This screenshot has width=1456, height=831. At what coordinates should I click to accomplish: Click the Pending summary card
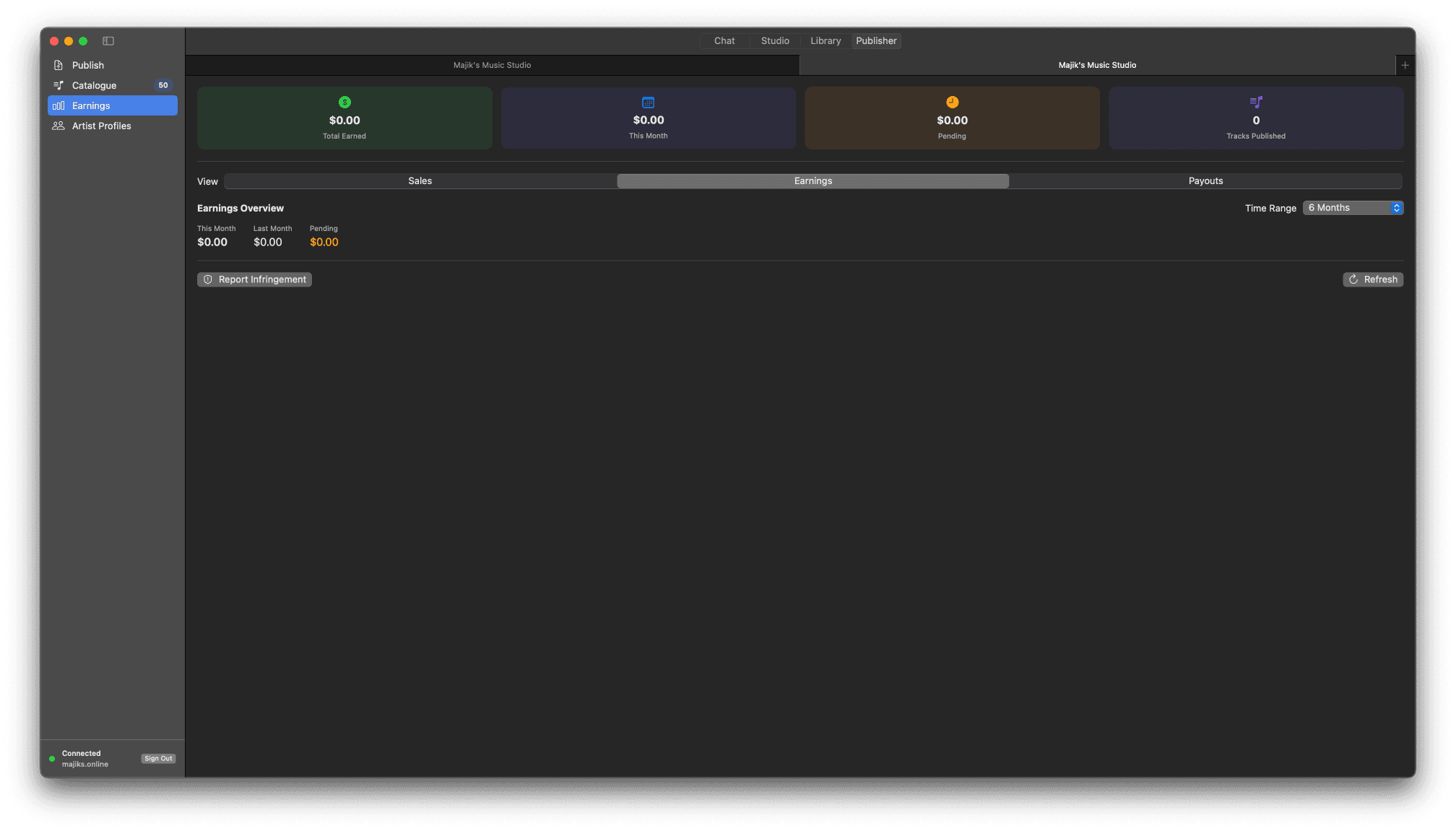[x=952, y=118]
